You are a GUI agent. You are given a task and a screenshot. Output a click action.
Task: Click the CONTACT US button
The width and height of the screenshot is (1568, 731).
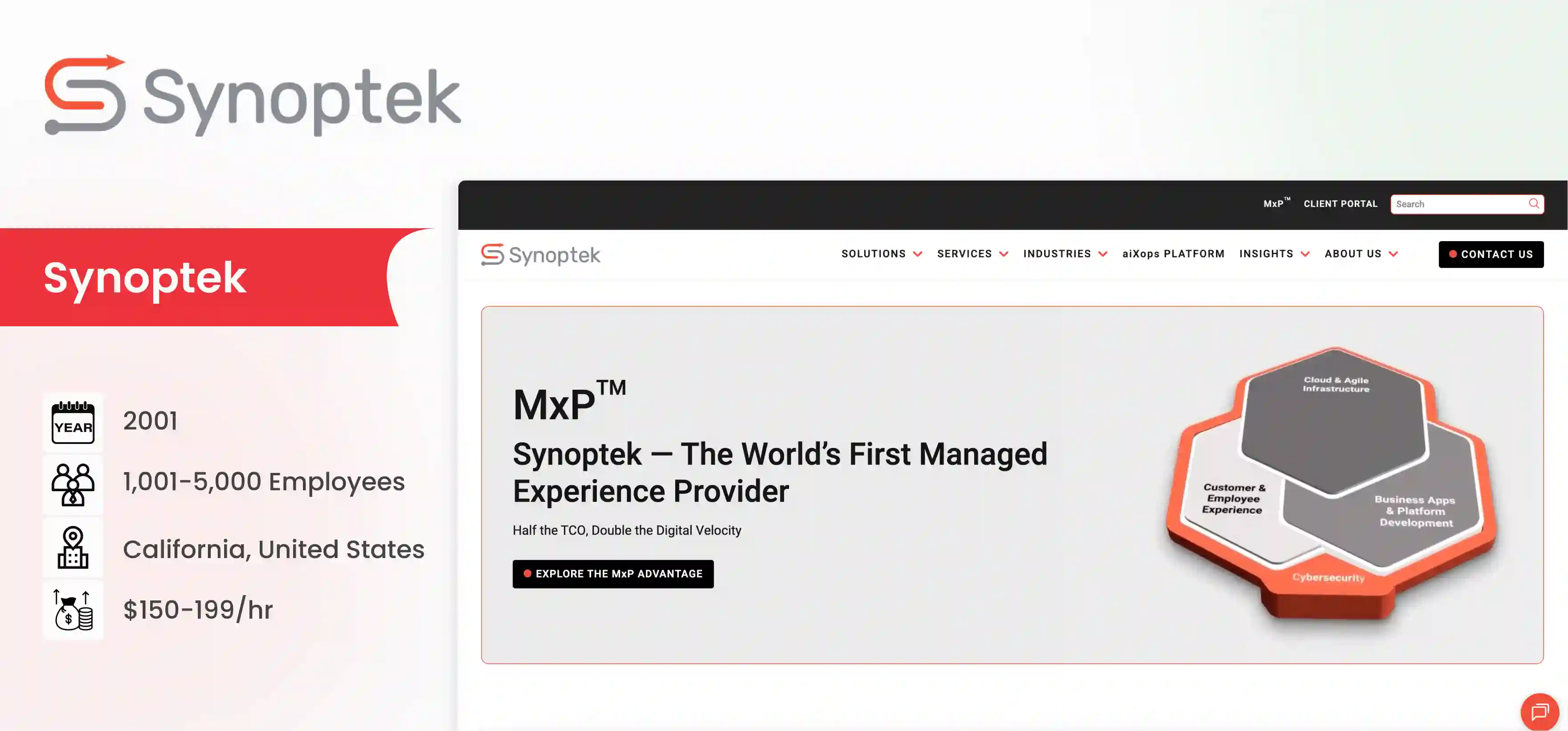pos(1490,254)
